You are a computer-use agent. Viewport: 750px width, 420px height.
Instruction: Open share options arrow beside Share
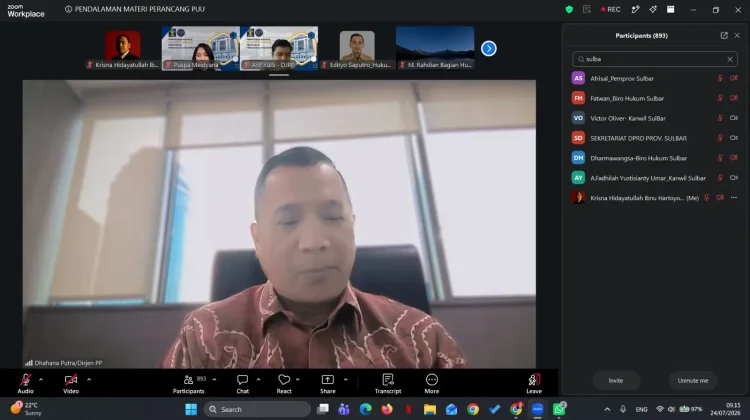point(345,379)
